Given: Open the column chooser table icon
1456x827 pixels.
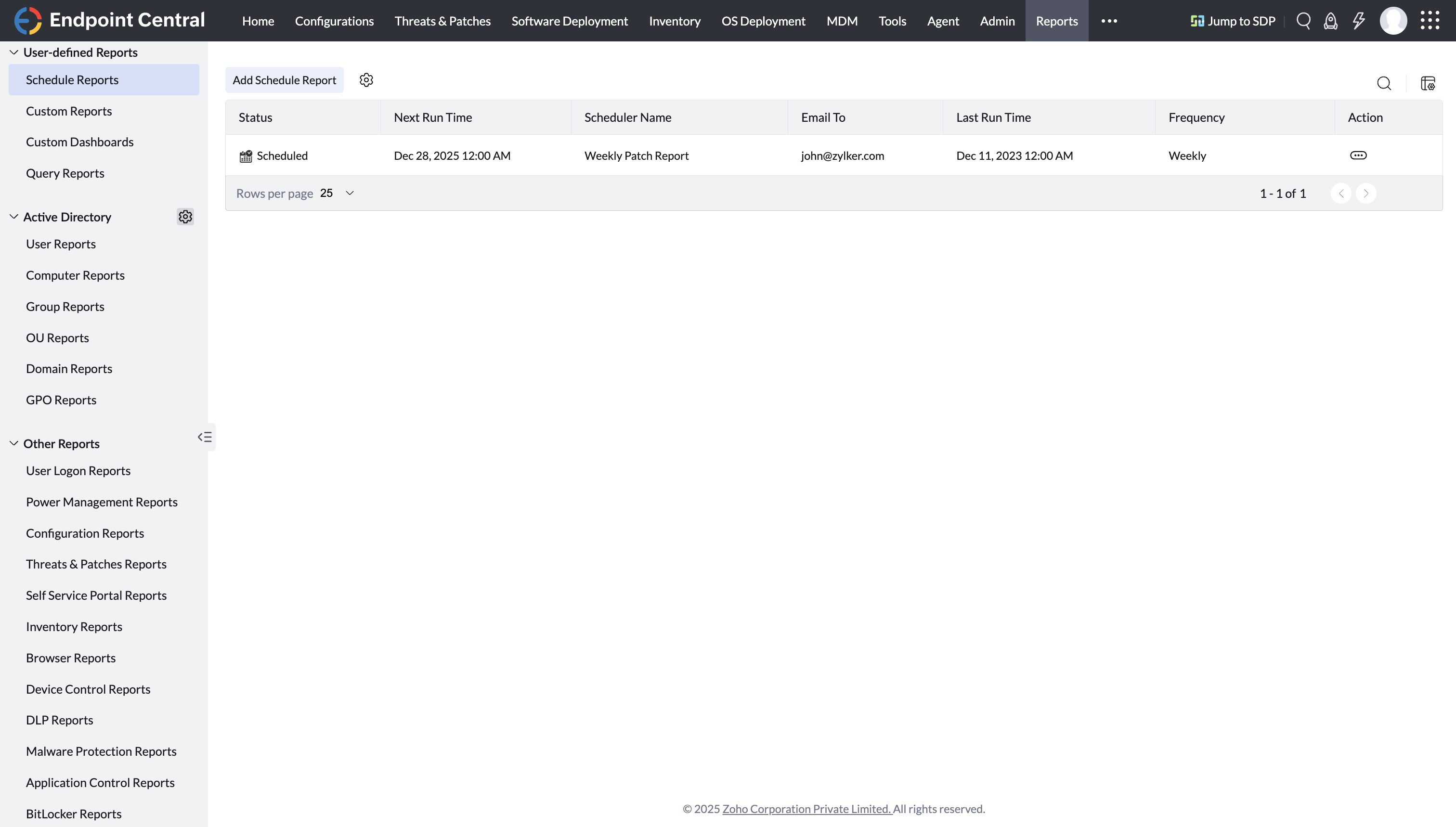Looking at the screenshot, I should [1428, 83].
